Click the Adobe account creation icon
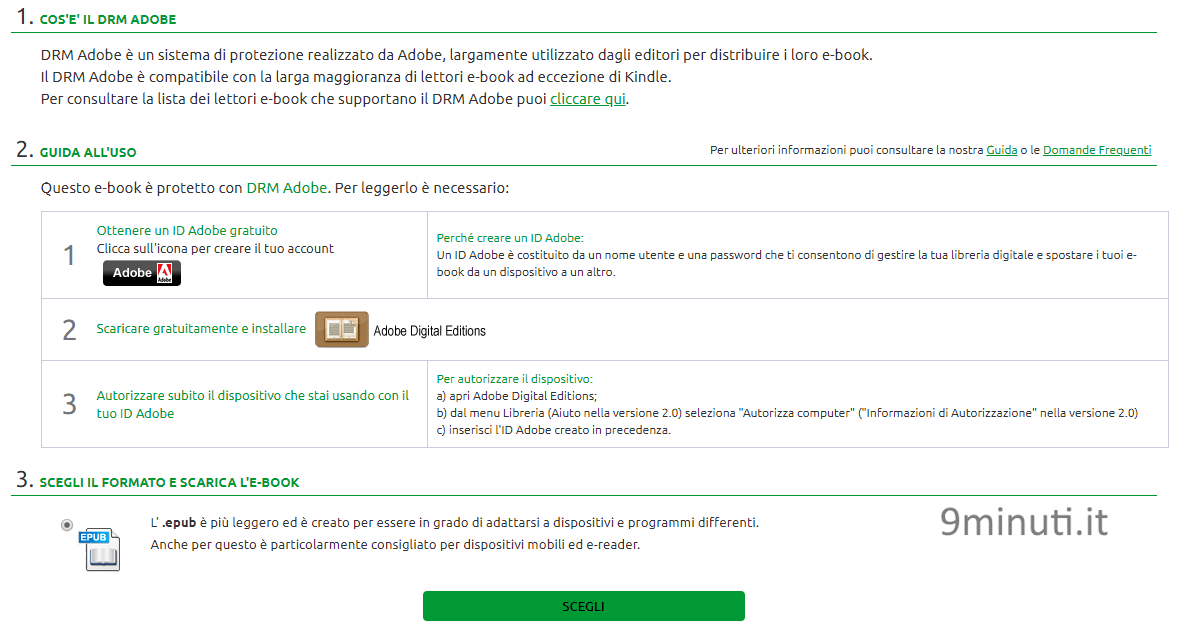Screen dimensions: 1188x632 (142, 273)
